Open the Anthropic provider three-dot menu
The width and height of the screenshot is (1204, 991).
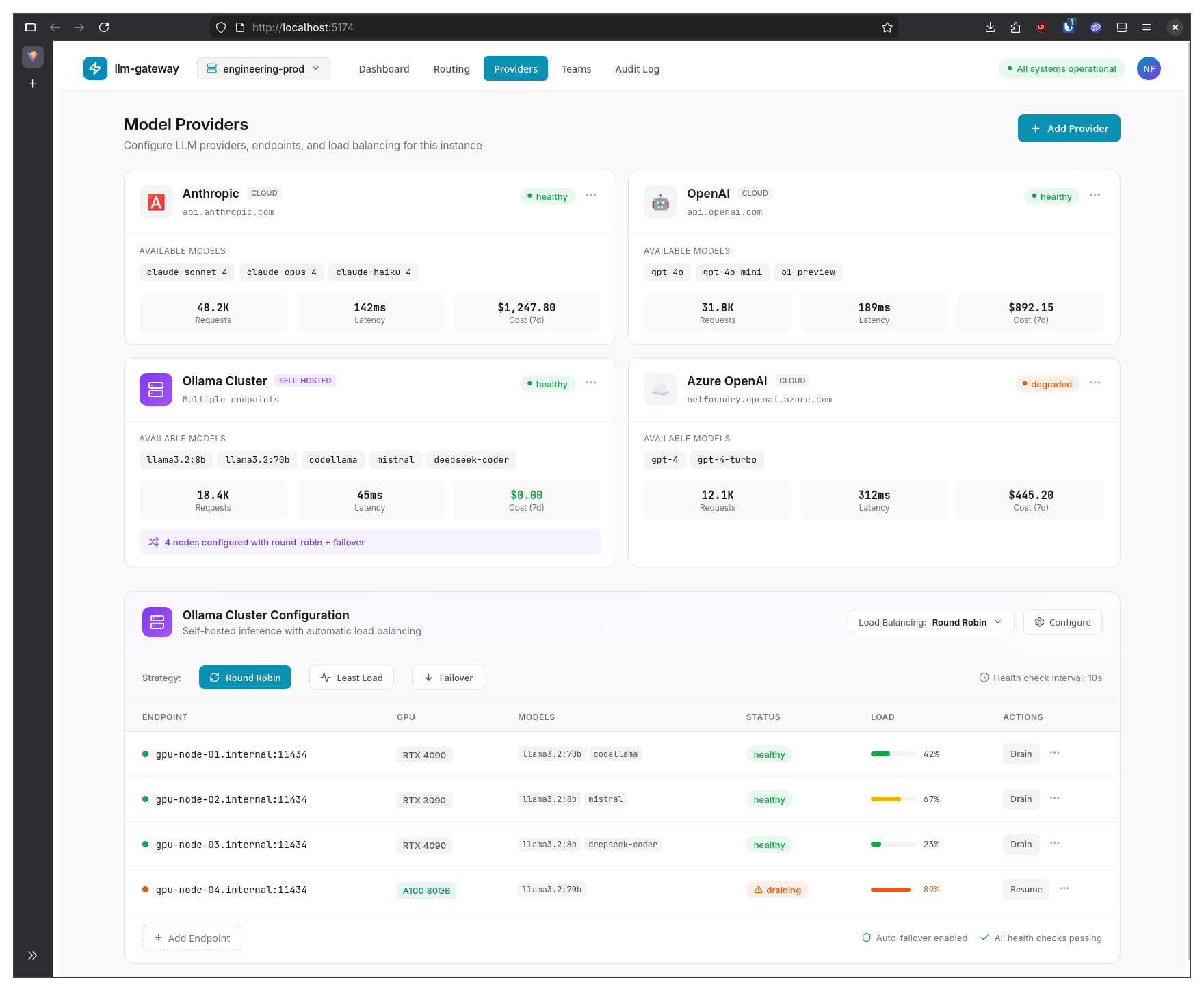591,196
